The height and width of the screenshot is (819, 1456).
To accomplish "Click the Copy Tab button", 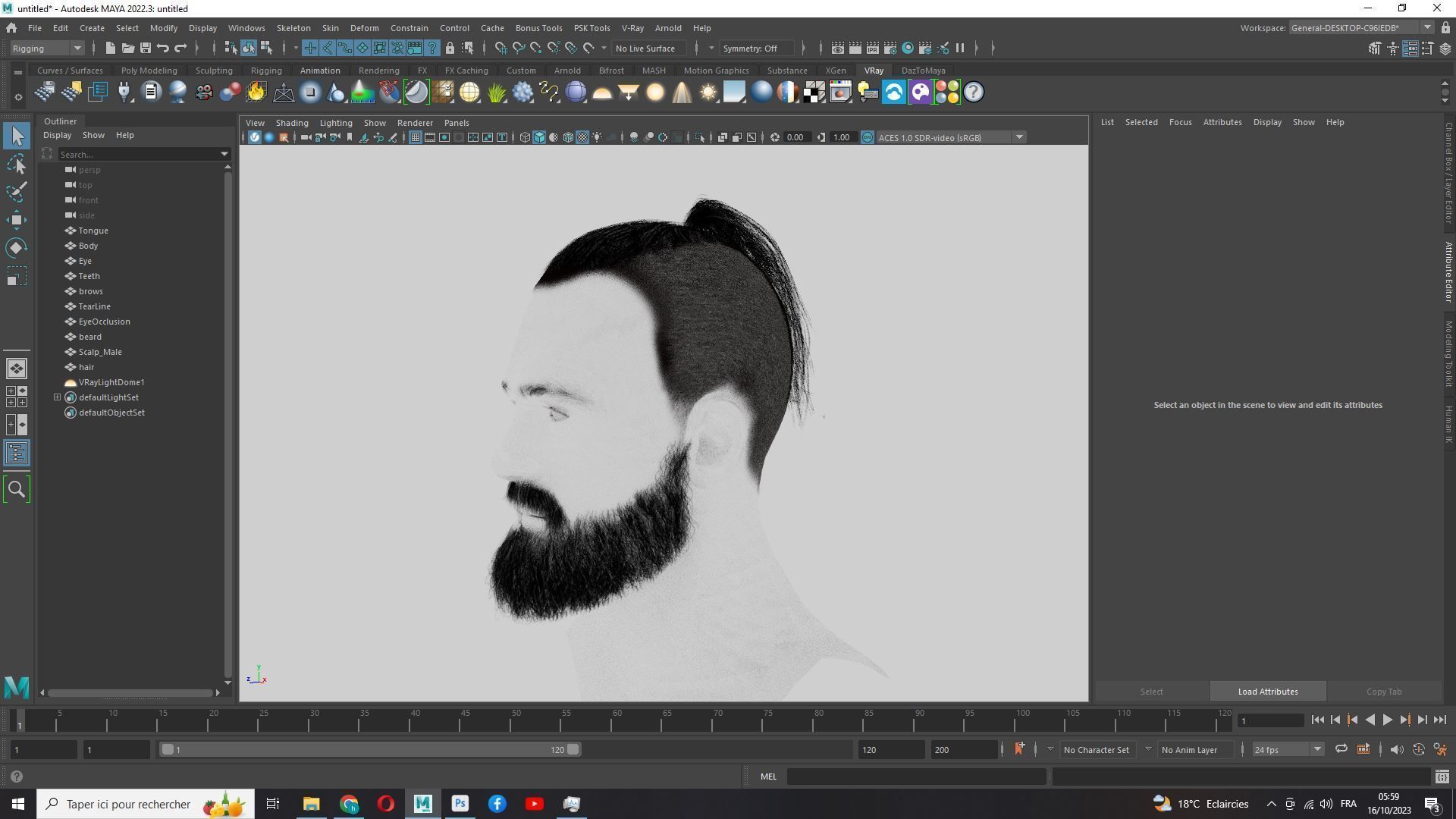I will coord(1383,692).
